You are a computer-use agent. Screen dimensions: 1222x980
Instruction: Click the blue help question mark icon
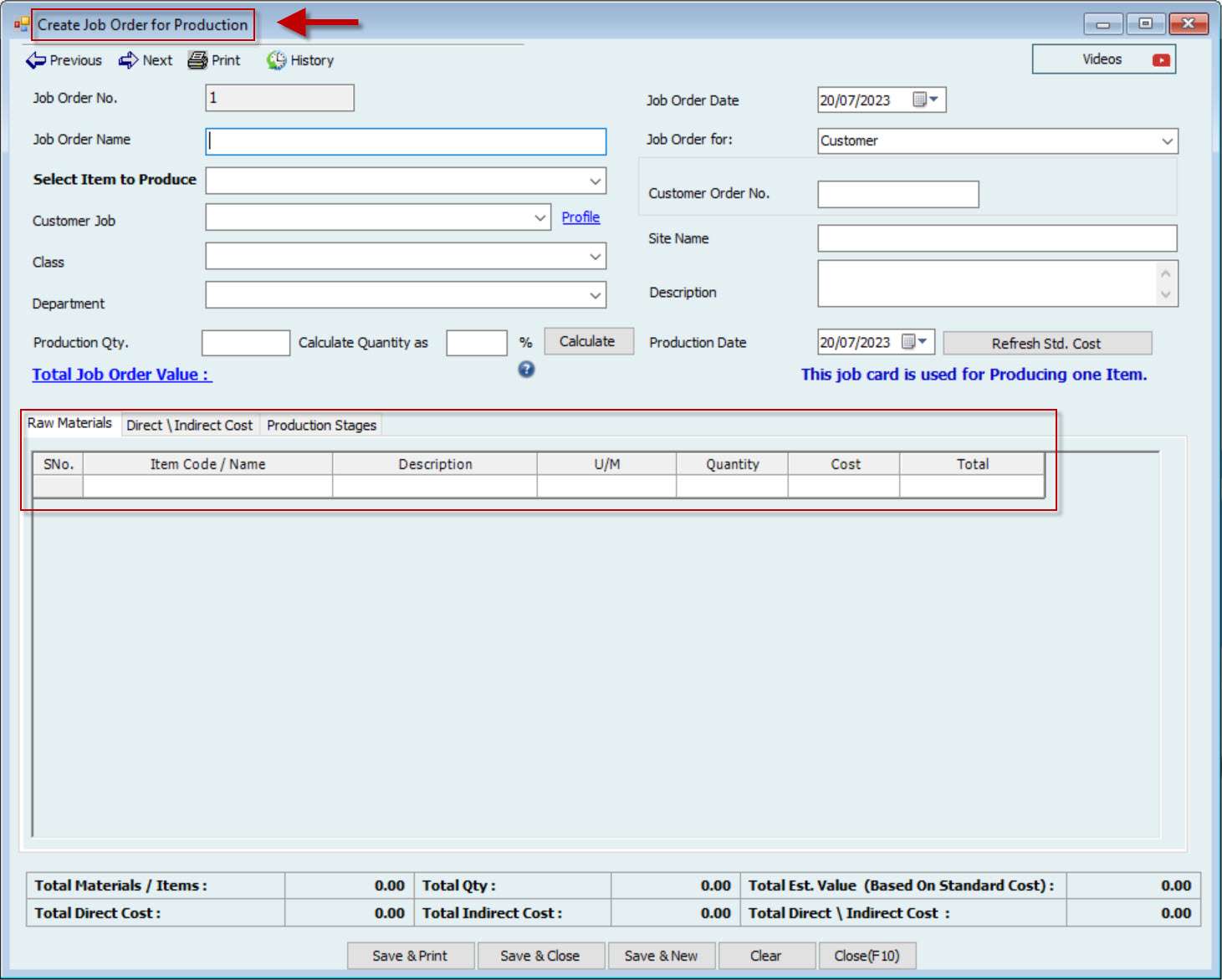526,369
